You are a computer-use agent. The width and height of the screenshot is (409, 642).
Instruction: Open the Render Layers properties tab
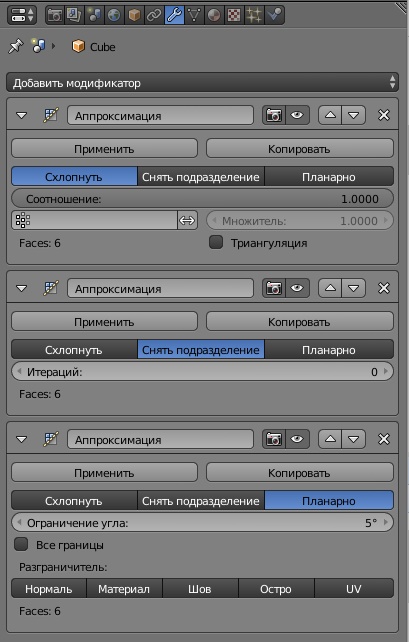pyautogui.click(x=75, y=15)
